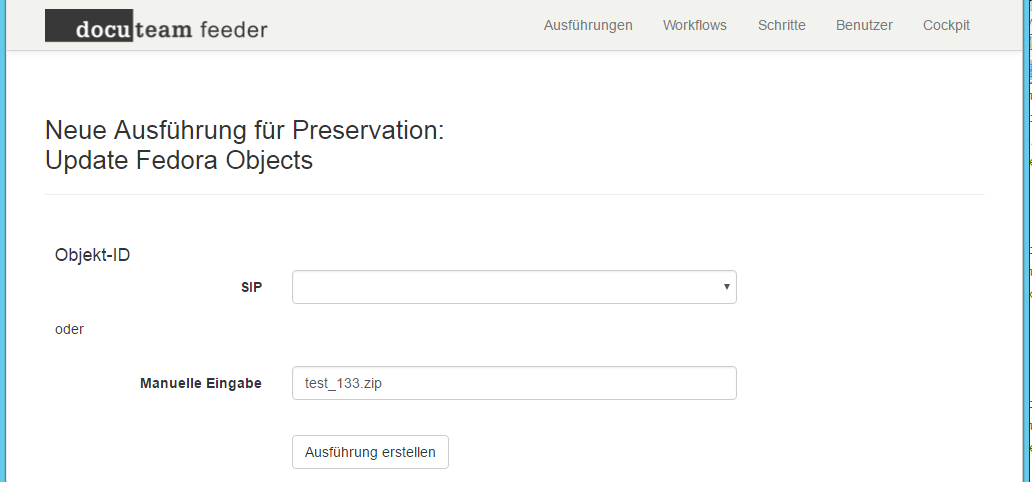Click the docuteam feeder logo
Viewport: 1032px width, 482px height.
[156, 26]
